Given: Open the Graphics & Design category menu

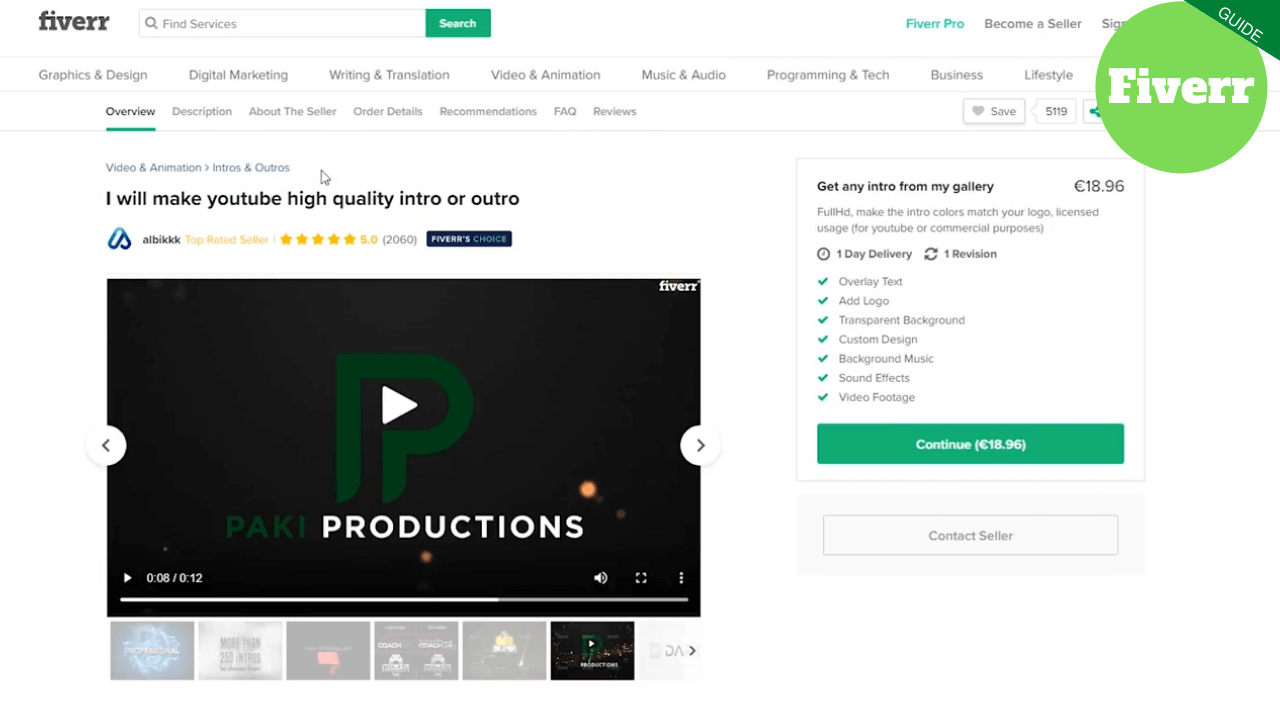Looking at the screenshot, I should tap(93, 75).
